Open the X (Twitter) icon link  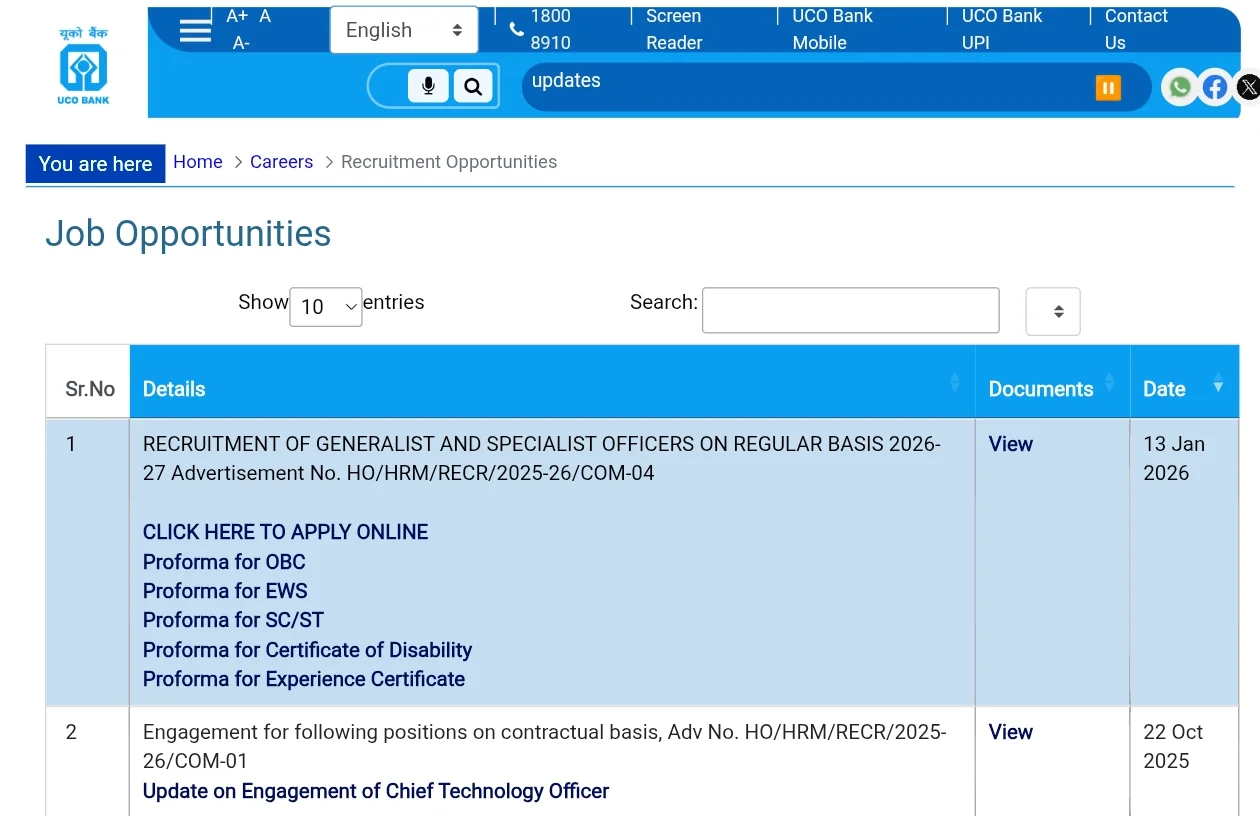1248,87
